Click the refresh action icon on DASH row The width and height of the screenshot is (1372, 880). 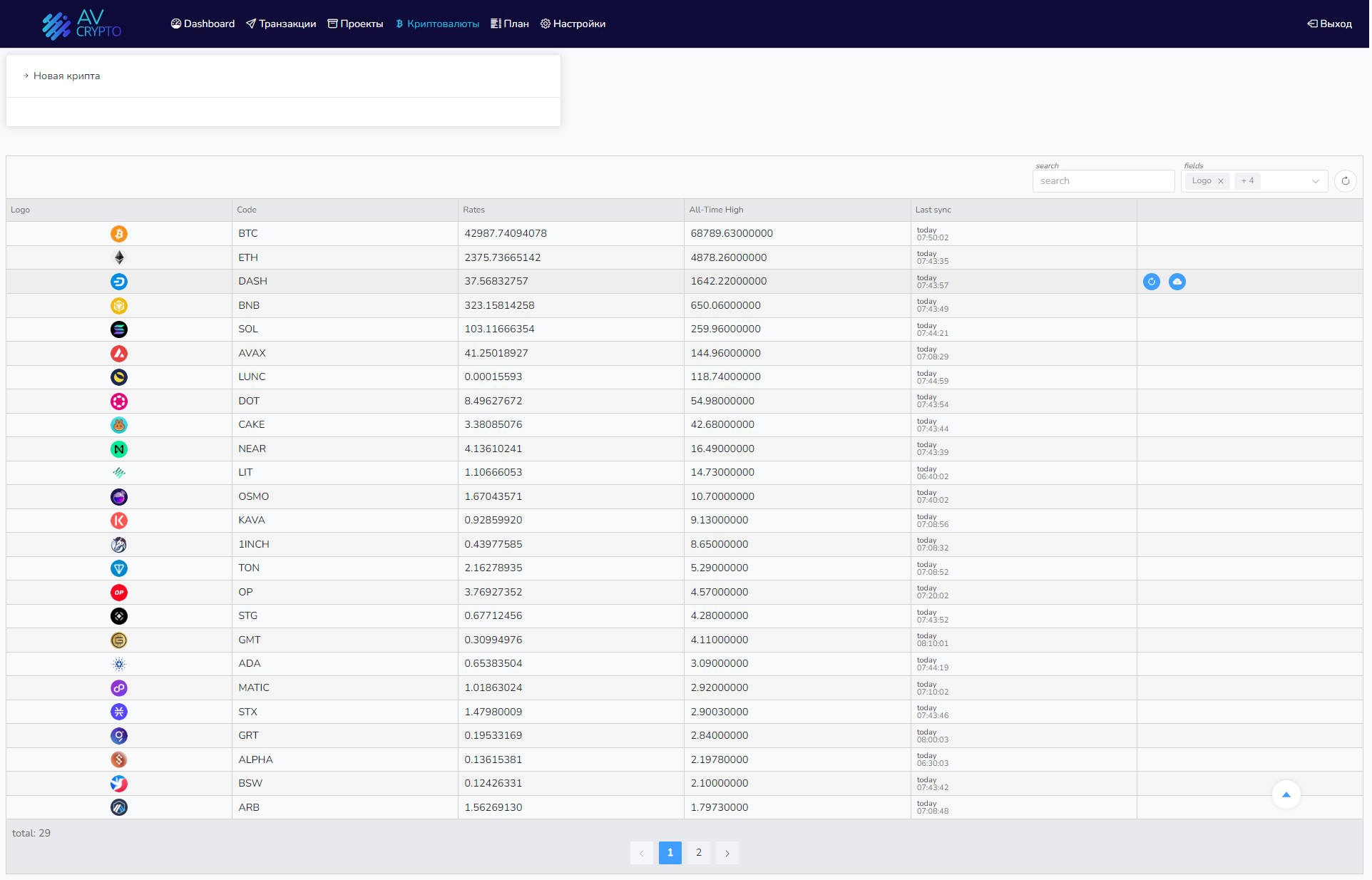[1151, 282]
